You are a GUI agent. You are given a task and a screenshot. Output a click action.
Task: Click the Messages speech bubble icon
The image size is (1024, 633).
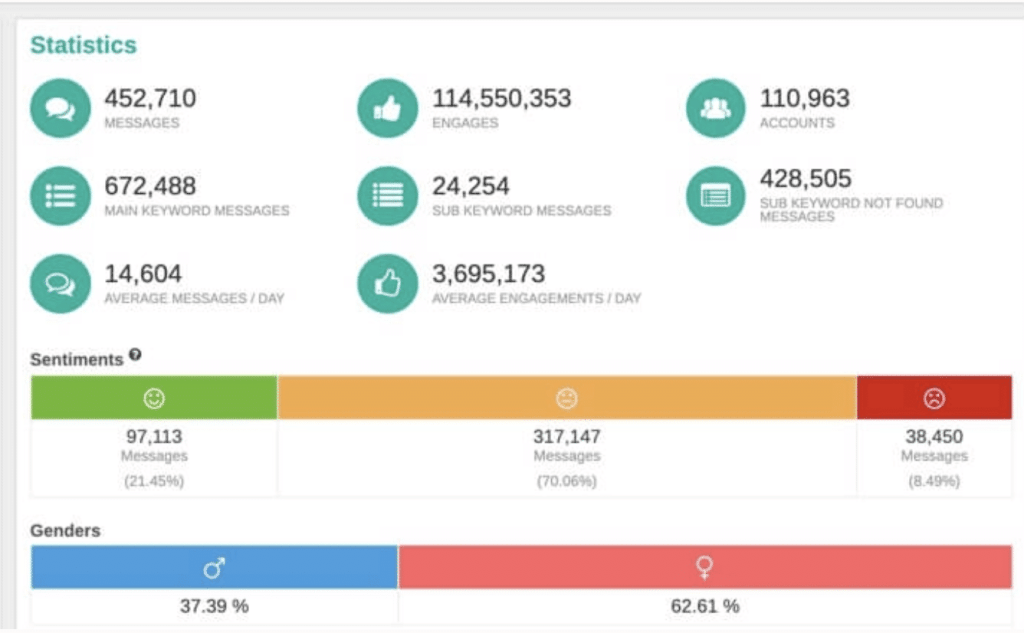[60, 108]
